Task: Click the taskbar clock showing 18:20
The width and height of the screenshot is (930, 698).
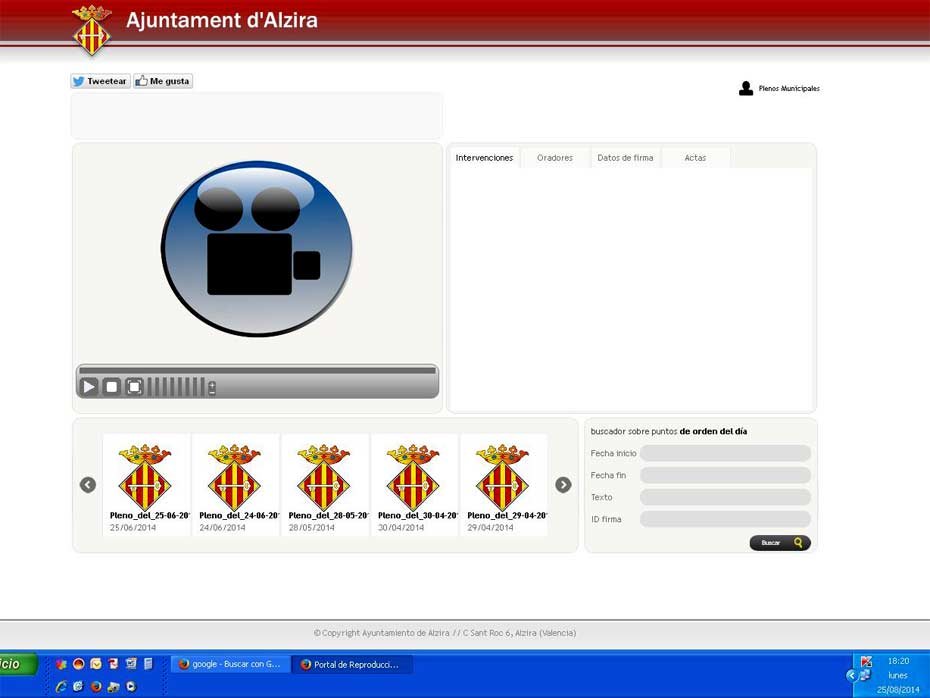Action: point(898,661)
